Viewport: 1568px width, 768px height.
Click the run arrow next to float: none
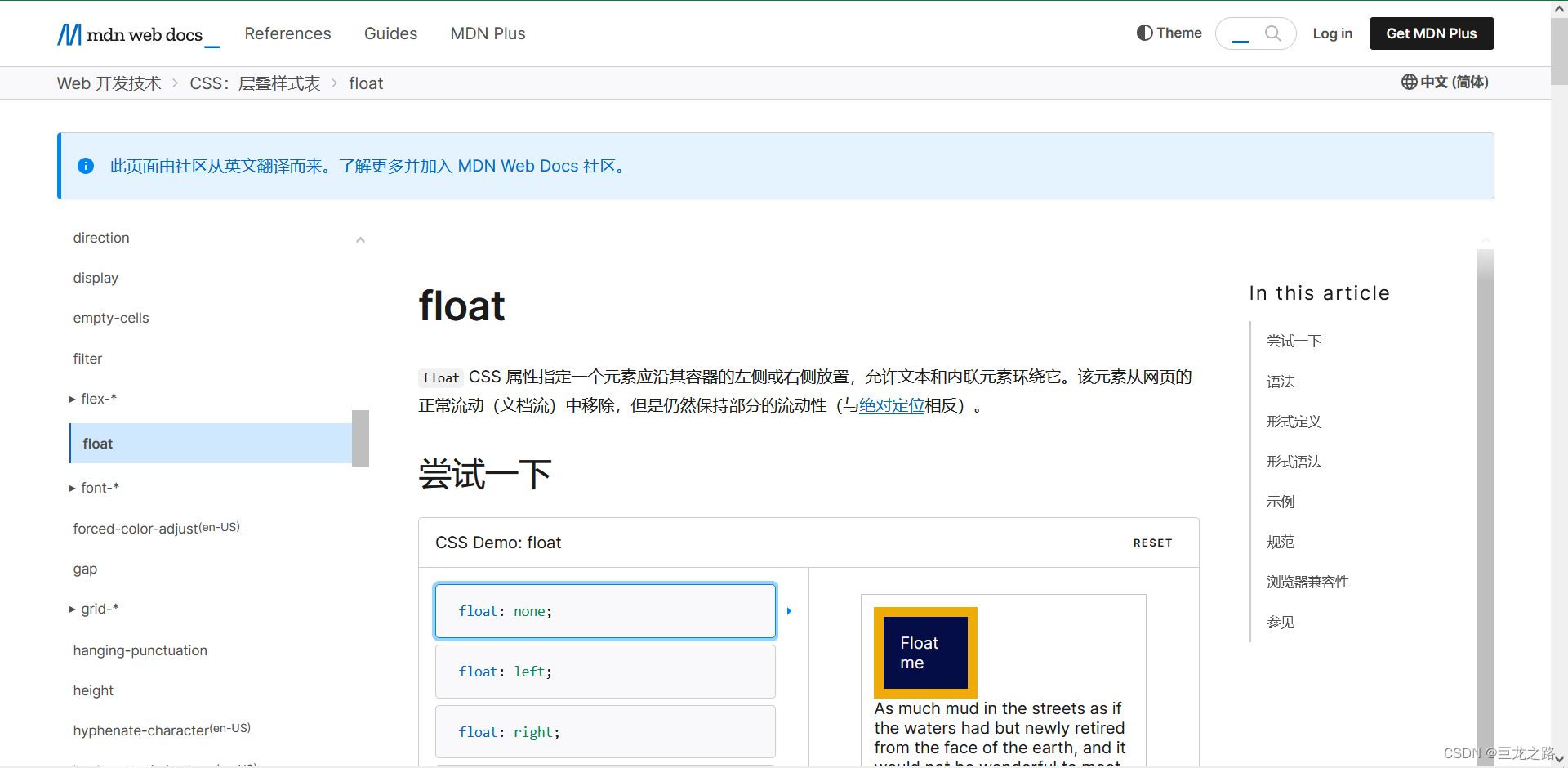click(788, 610)
